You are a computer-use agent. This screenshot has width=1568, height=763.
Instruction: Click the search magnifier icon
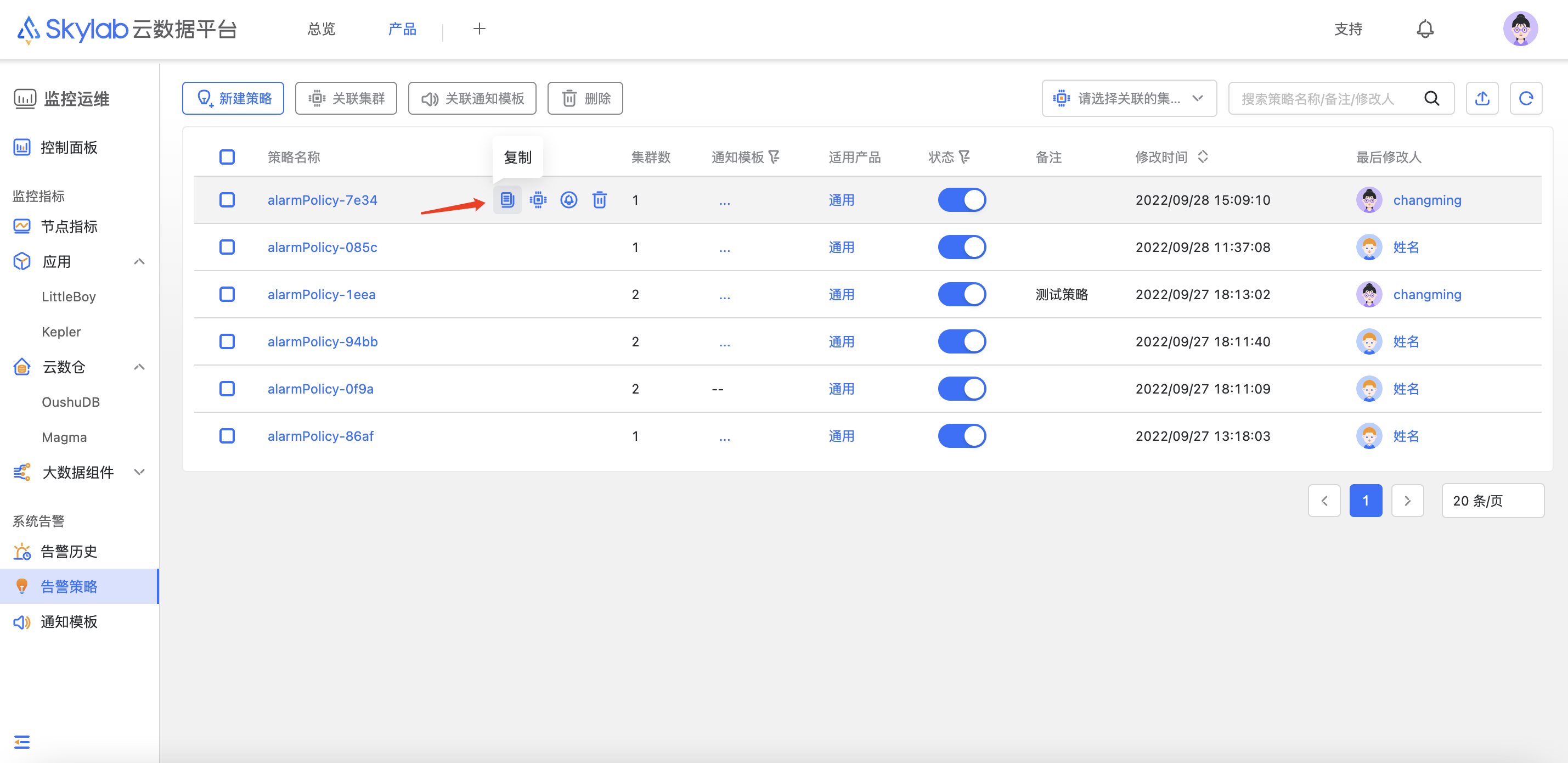pyautogui.click(x=1431, y=99)
